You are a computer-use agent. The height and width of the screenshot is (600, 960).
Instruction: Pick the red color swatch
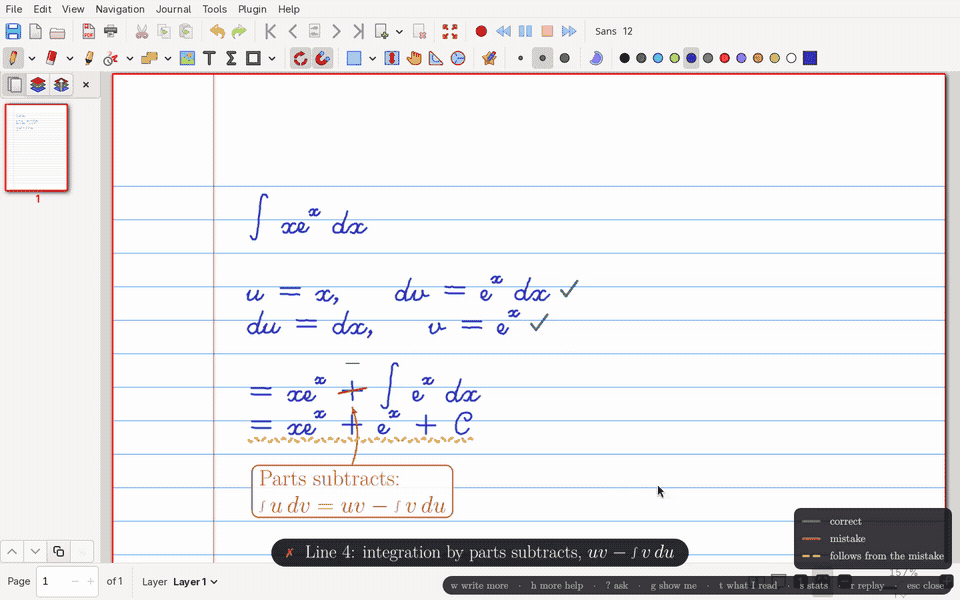[x=725, y=58]
